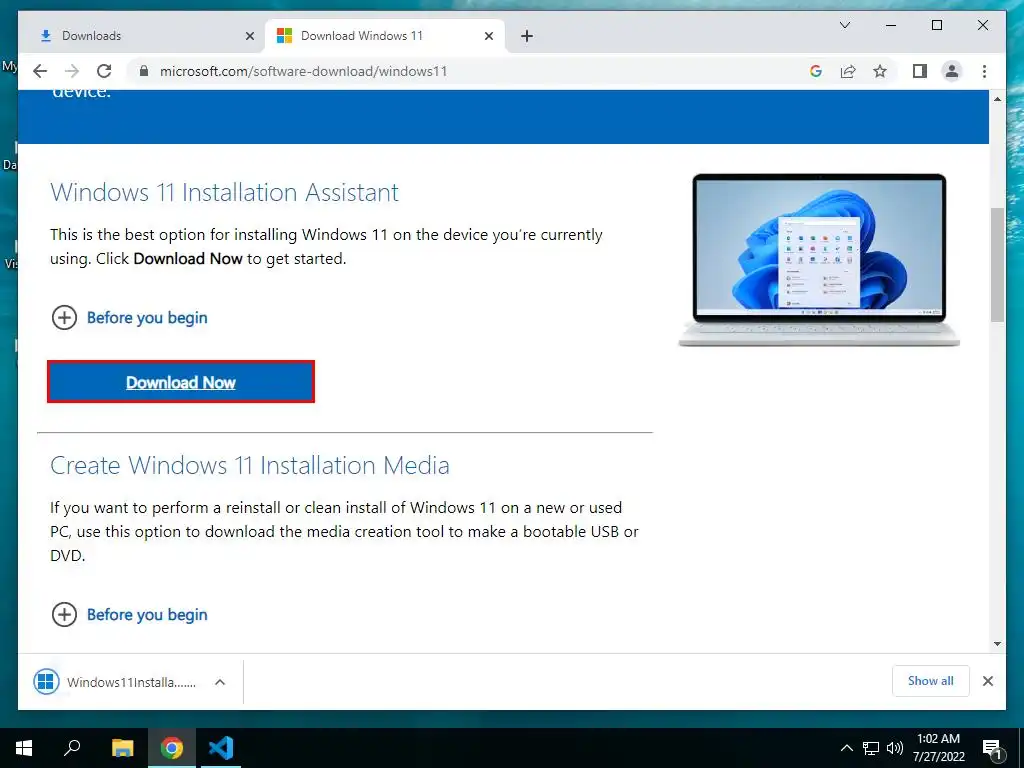1024x768 pixels.
Task: Open the side panel icon
Action: (x=920, y=71)
